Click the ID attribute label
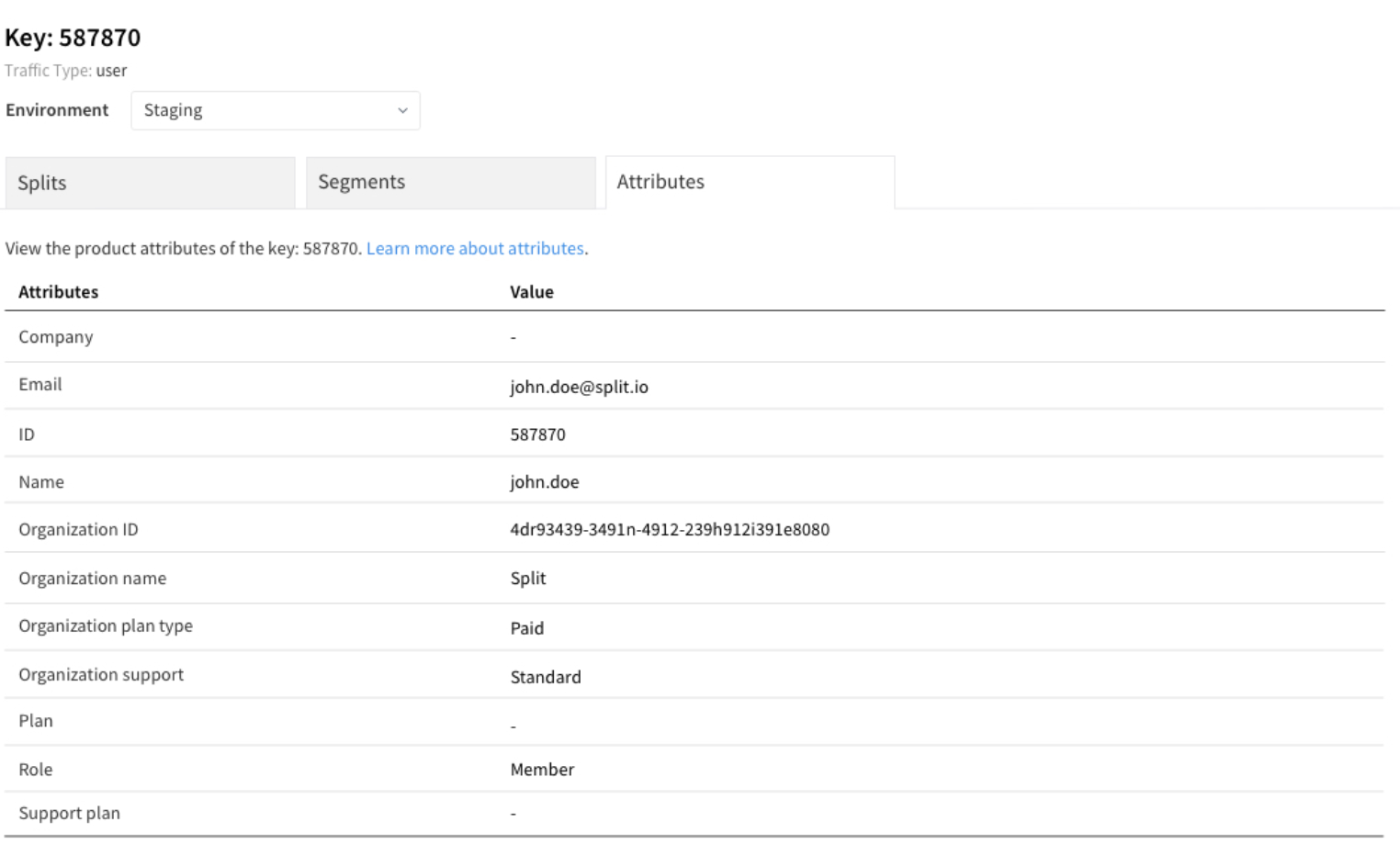Screen dimensions: 1400x856 tap(27, 434)
